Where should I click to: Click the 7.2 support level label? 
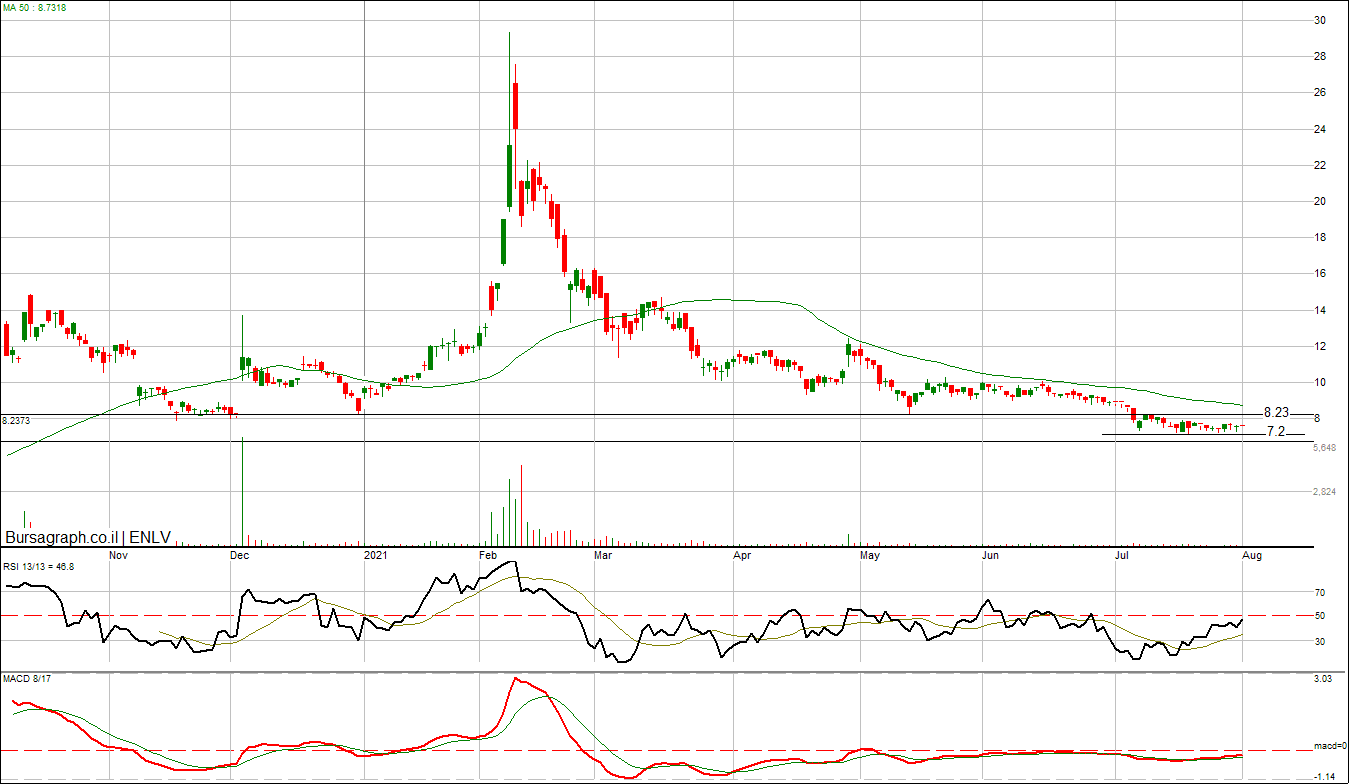[x=1276, y=432]
